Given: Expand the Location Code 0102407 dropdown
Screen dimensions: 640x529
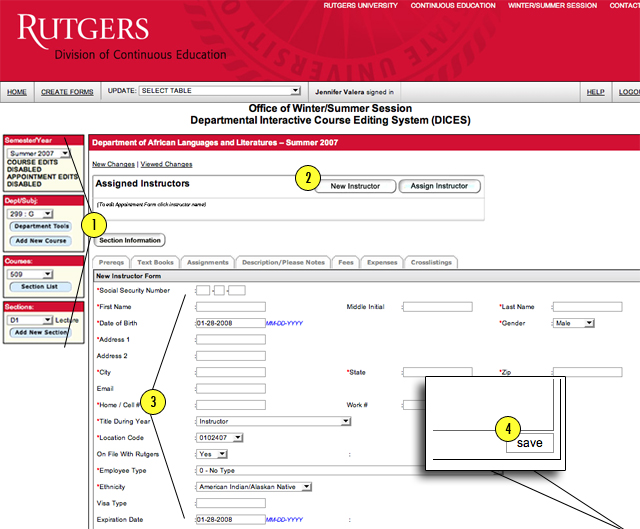Looking at the screenshot, I should pos(220,438).
